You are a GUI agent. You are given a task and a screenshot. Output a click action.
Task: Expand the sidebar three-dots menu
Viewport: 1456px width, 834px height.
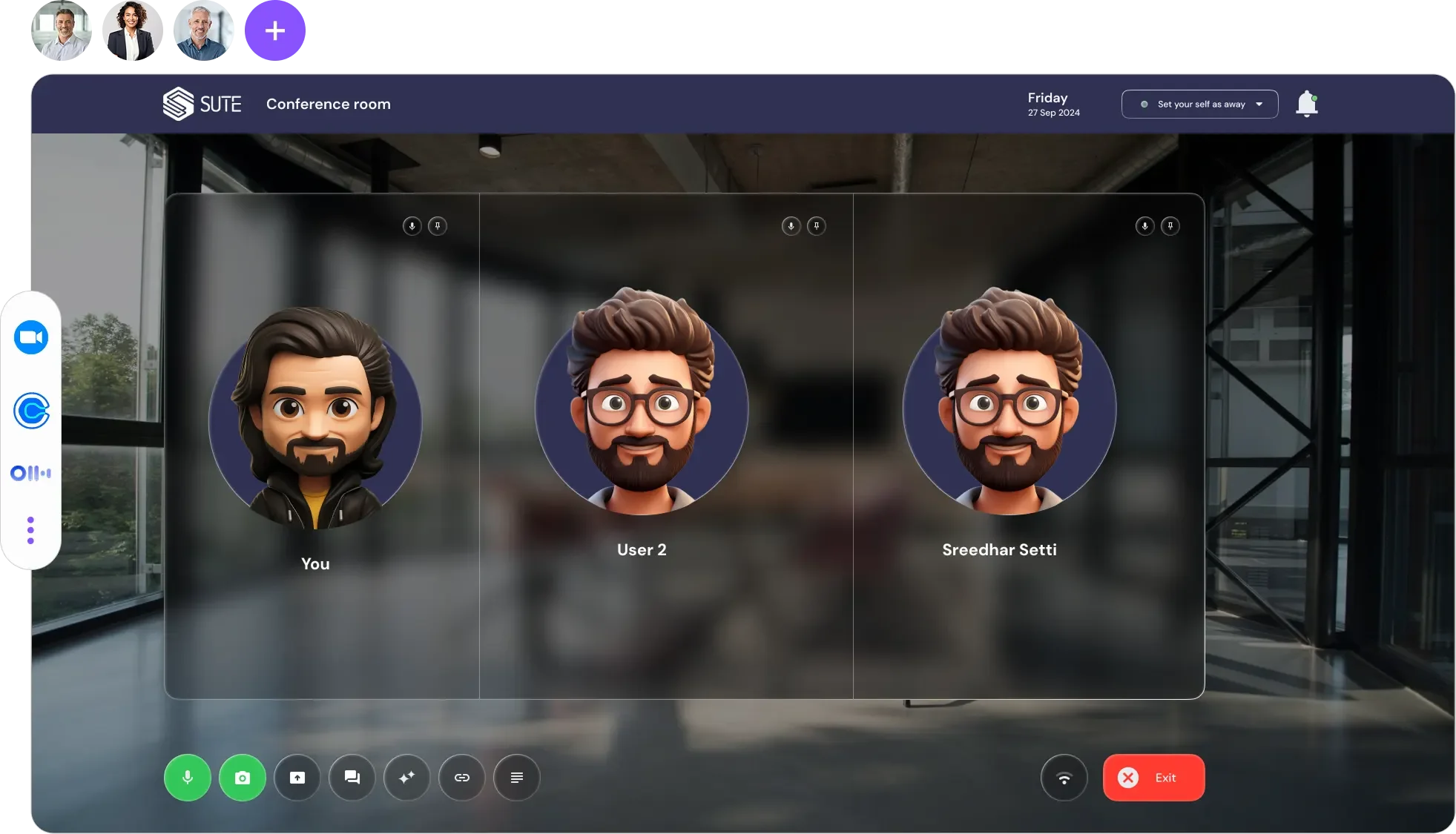(30, 530)
